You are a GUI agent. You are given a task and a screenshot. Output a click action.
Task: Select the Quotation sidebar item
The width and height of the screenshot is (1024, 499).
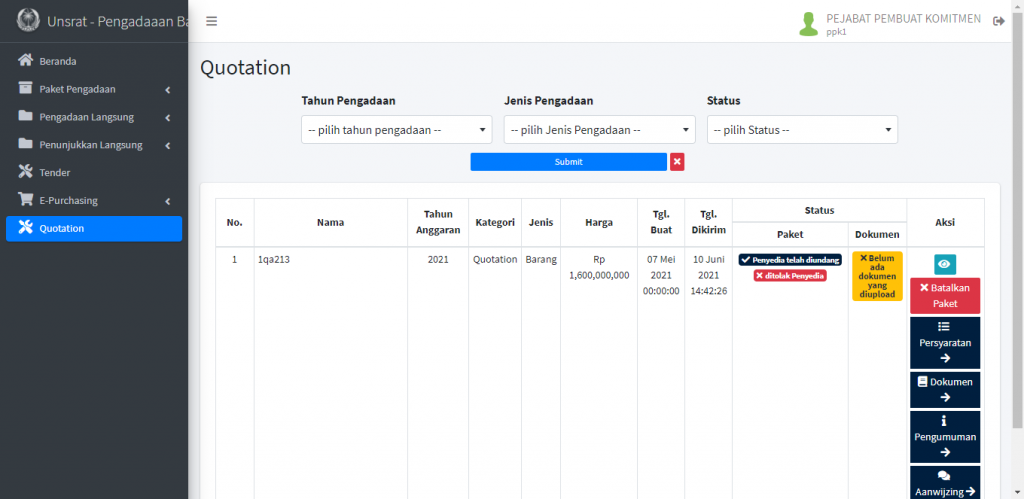tap(62, 228)
